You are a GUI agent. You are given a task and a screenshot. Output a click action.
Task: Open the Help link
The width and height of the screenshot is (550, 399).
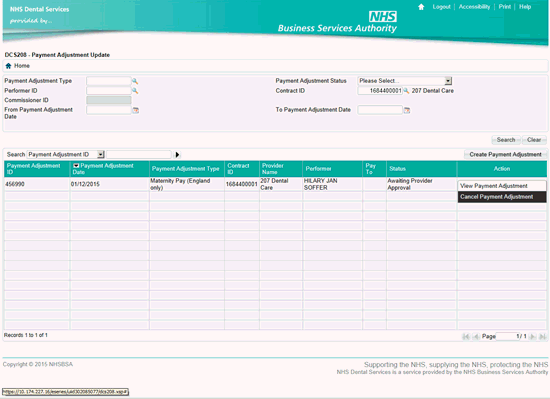click(525, 7)
